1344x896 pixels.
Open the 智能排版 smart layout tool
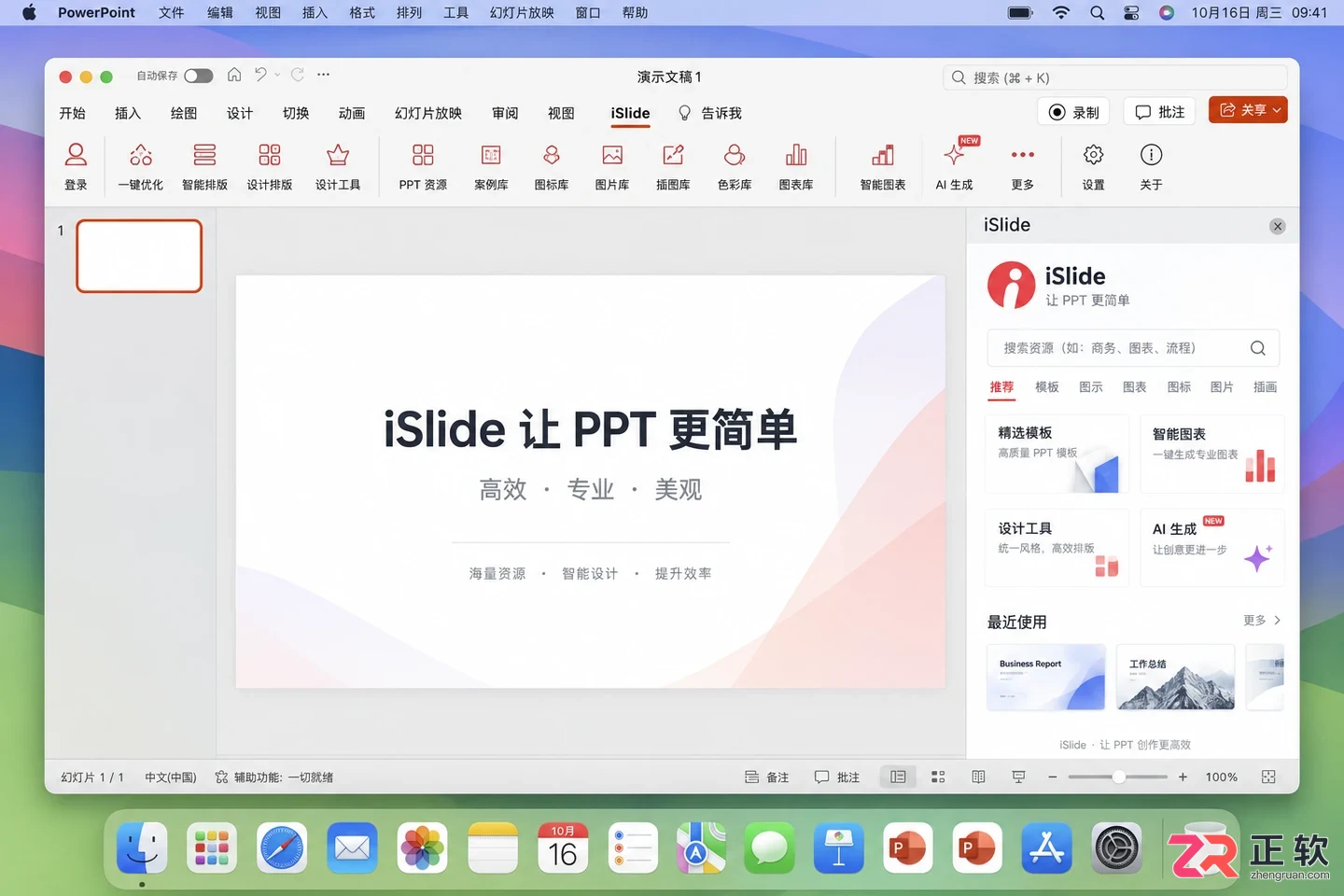point(204,165)
